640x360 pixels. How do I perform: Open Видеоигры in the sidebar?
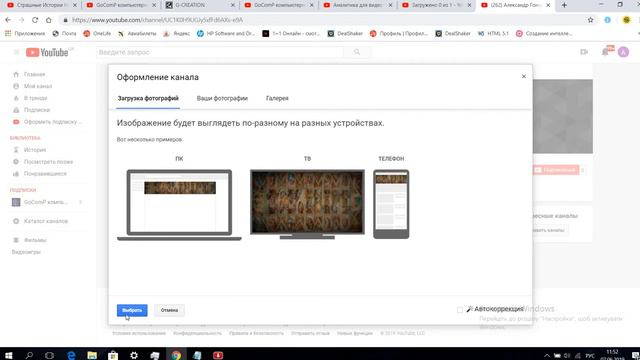[x=27, y=252]
